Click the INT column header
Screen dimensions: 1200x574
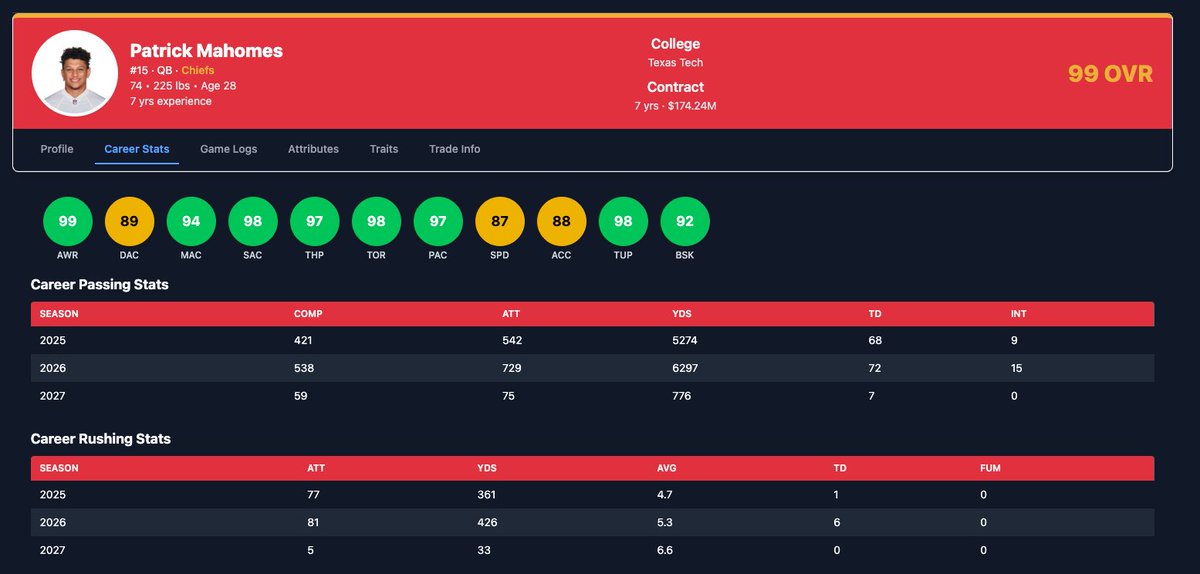(1018, 314)
